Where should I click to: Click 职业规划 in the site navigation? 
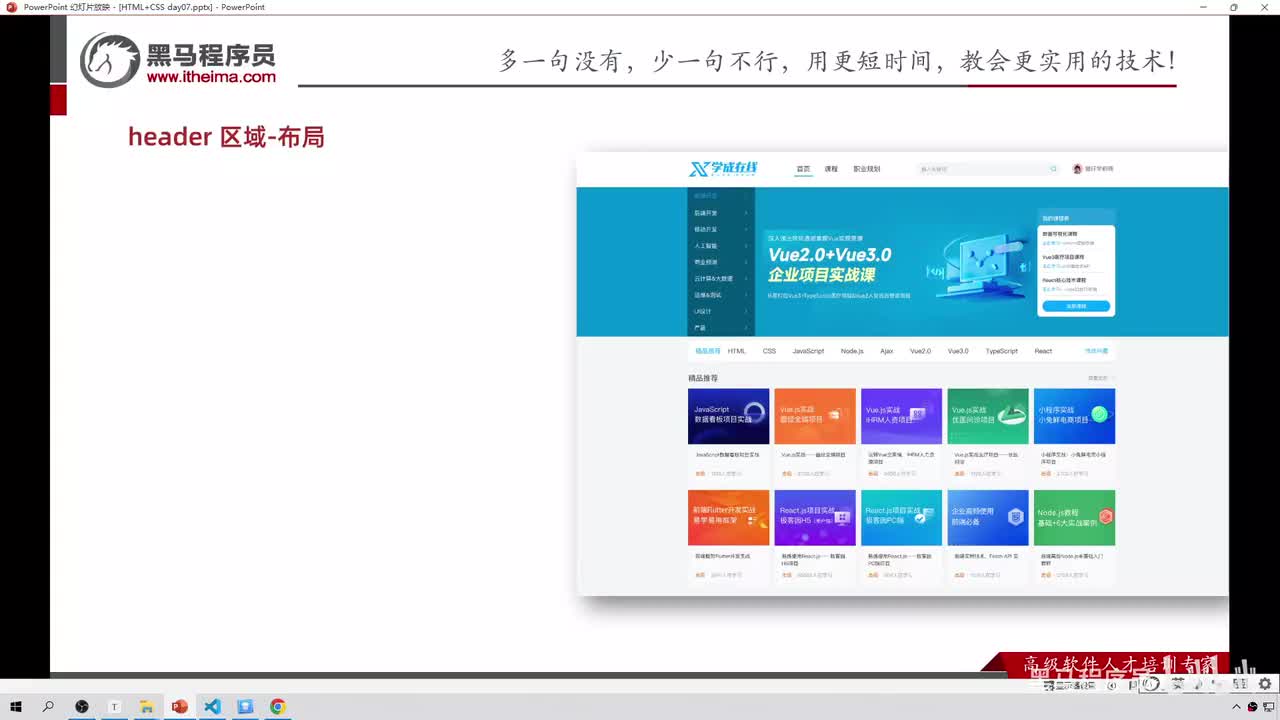coord(867,169)
